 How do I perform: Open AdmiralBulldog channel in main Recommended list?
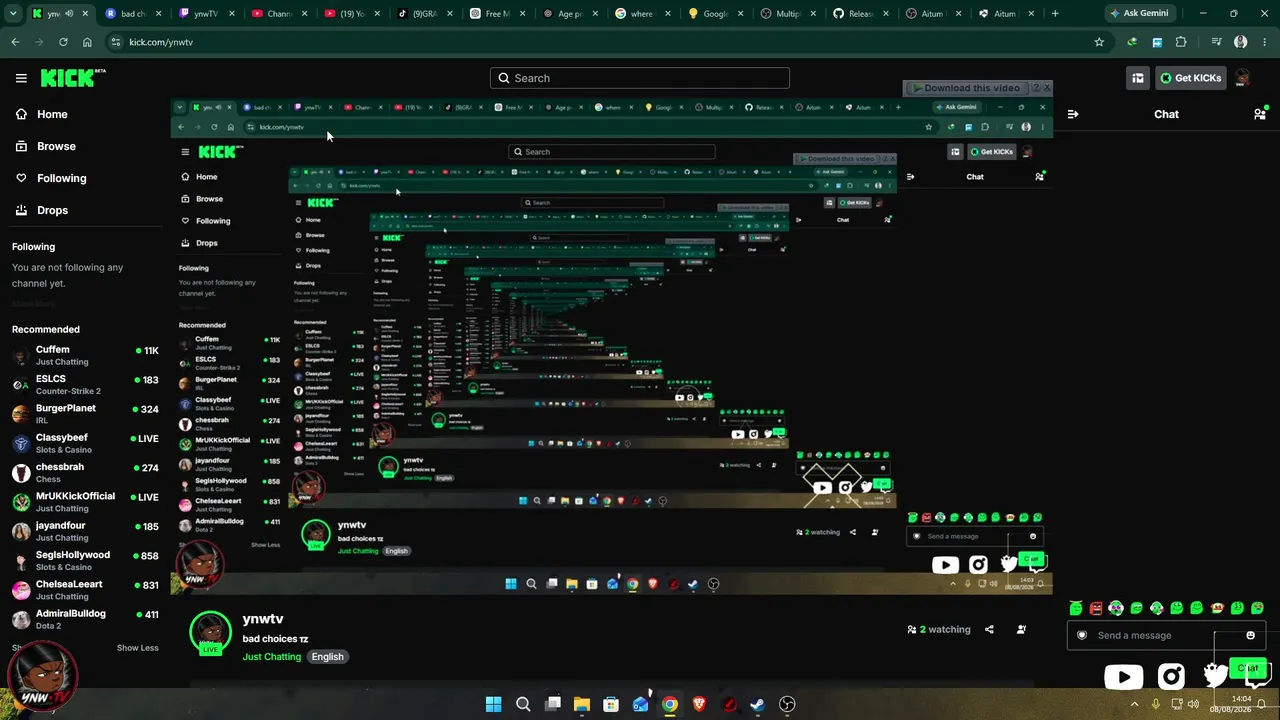pyautogui.click(x=85, y=619)
